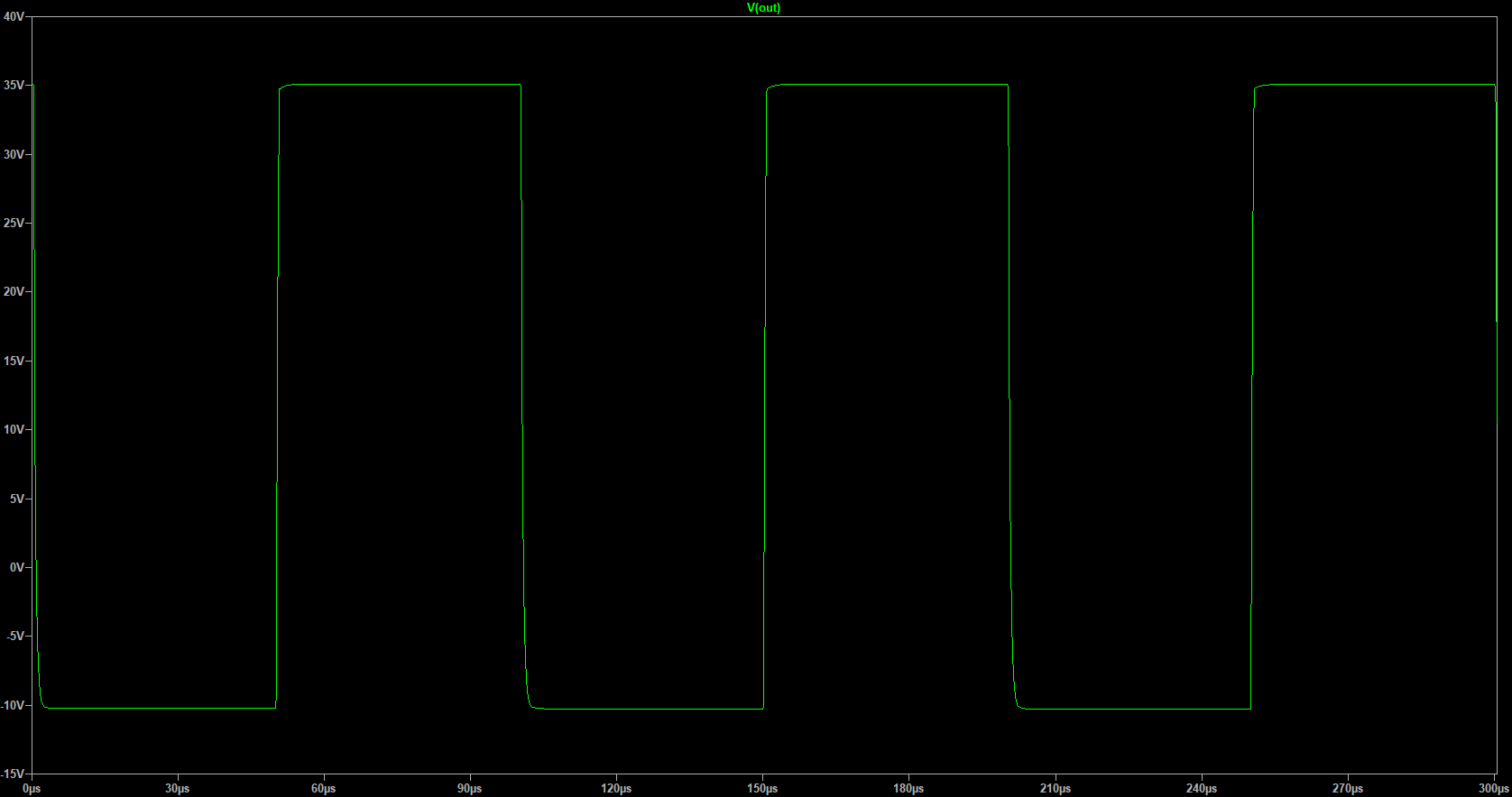The image size is (1512, 797).
Task: Click the 270µs time axis label
Action: pos(1348,789)
